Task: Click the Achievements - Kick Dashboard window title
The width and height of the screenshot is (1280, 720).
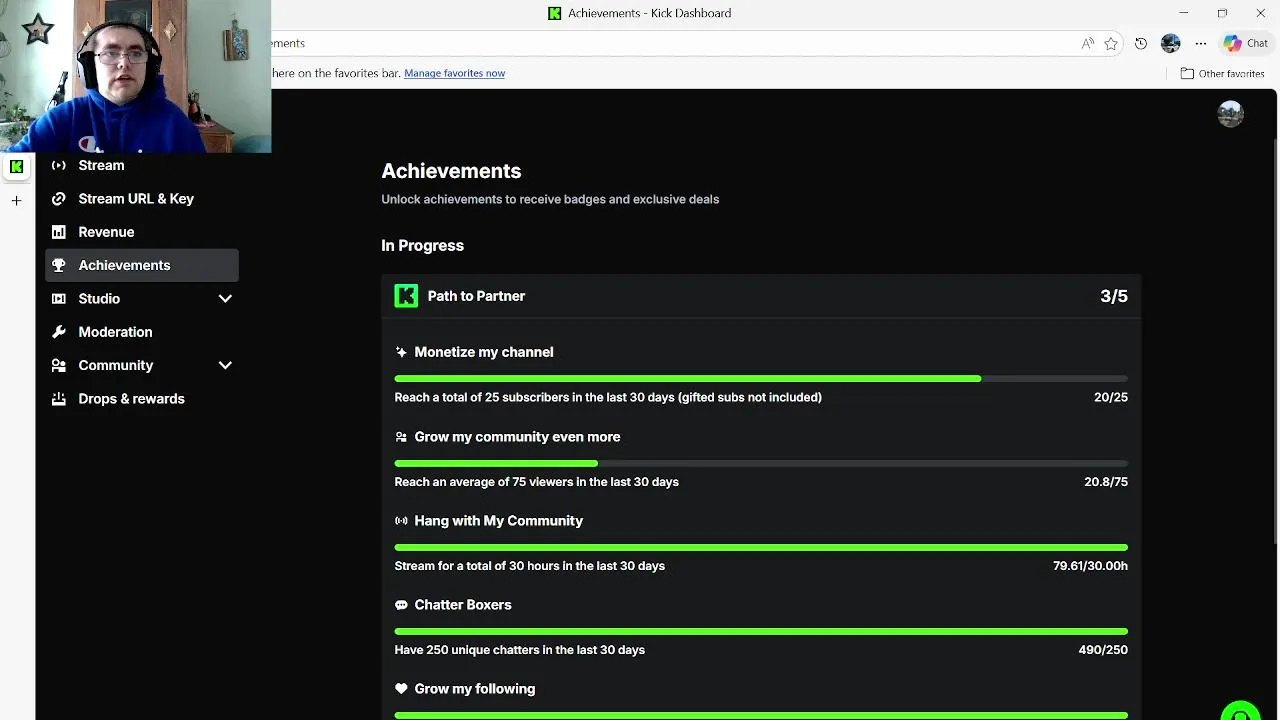Action: 649,13
